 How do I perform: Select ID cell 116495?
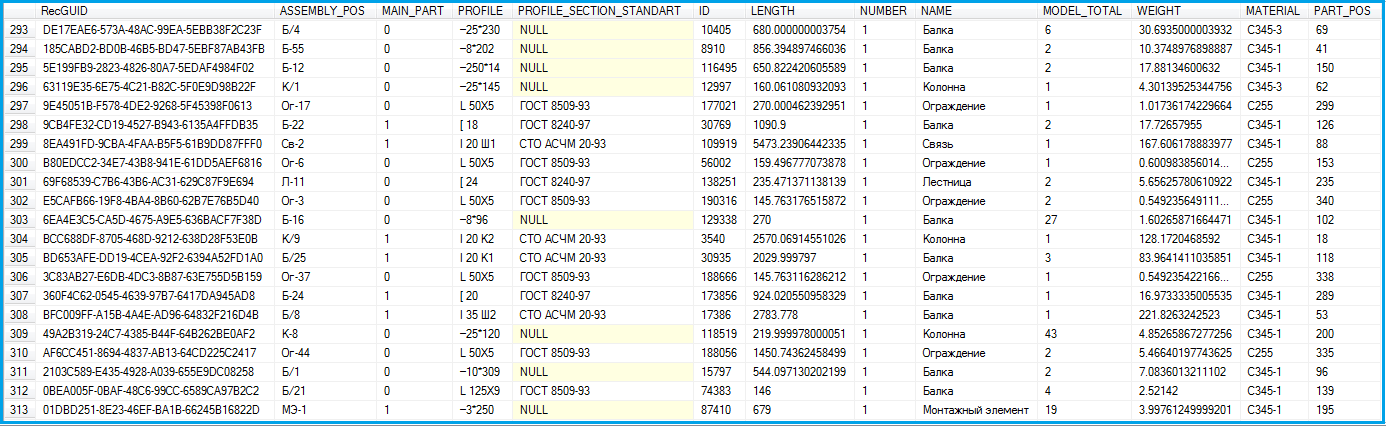point(720,68)
